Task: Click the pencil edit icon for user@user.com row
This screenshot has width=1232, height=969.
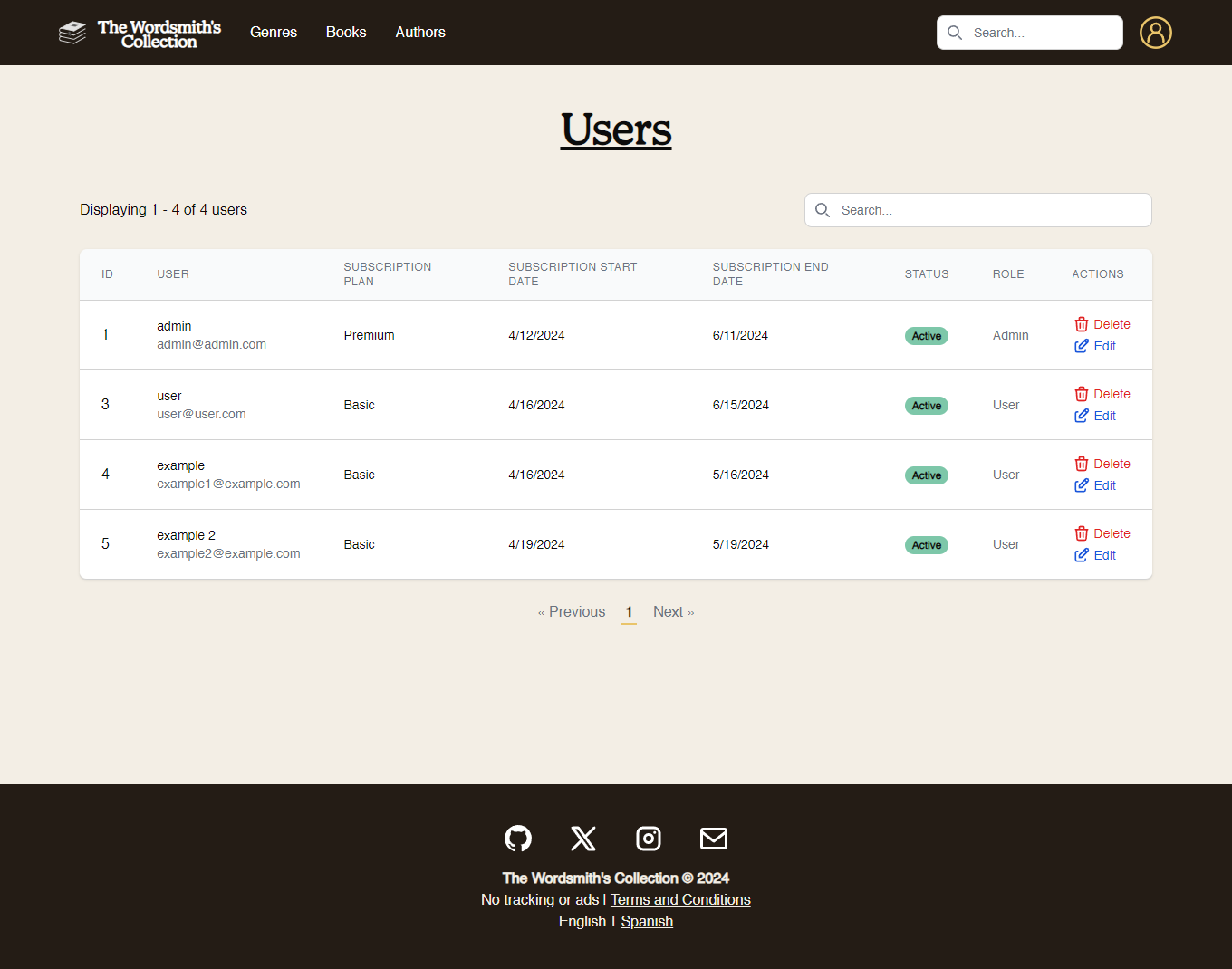Action: [x=1082, y=416]
